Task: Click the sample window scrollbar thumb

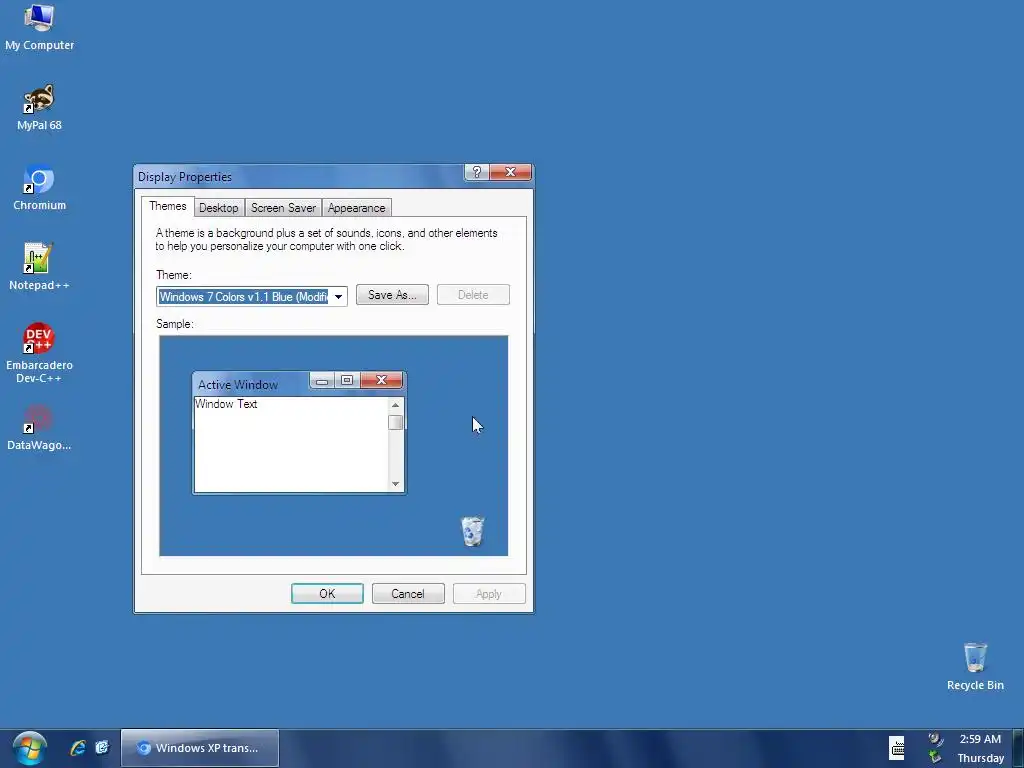Action: click(395, 423)
